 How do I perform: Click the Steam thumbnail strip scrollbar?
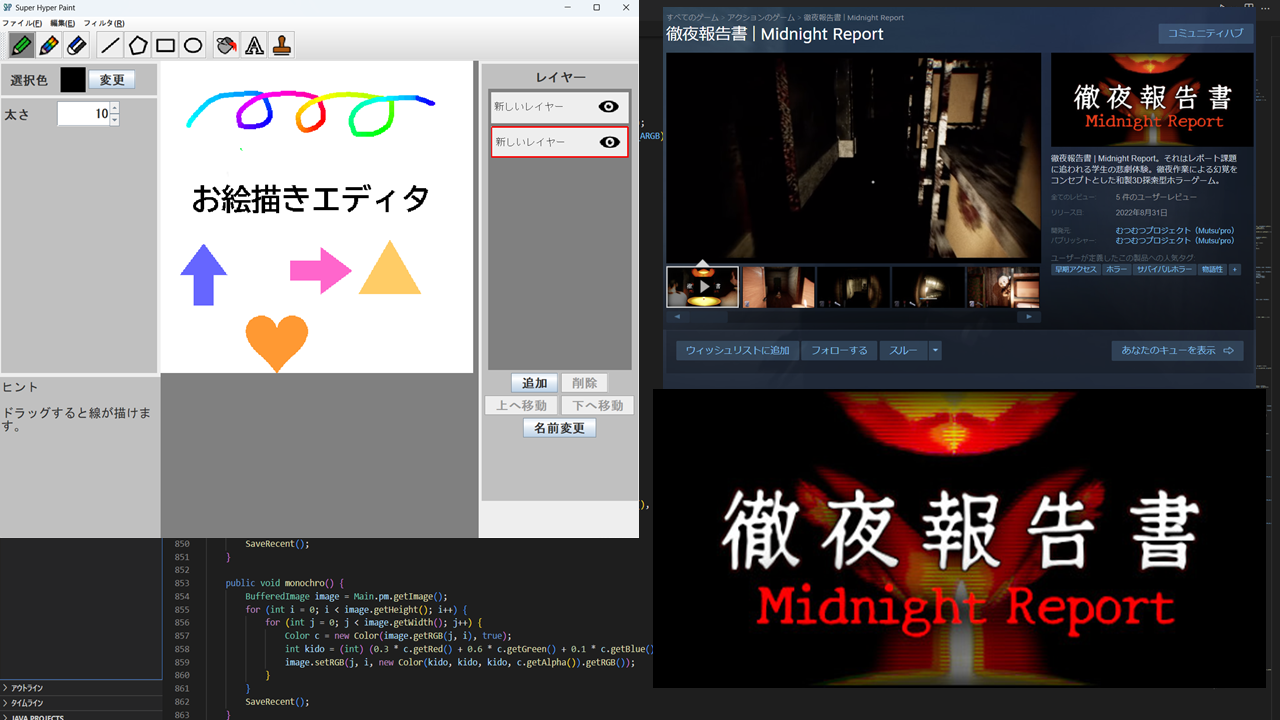pyautogui.click(x=853, y=316)
